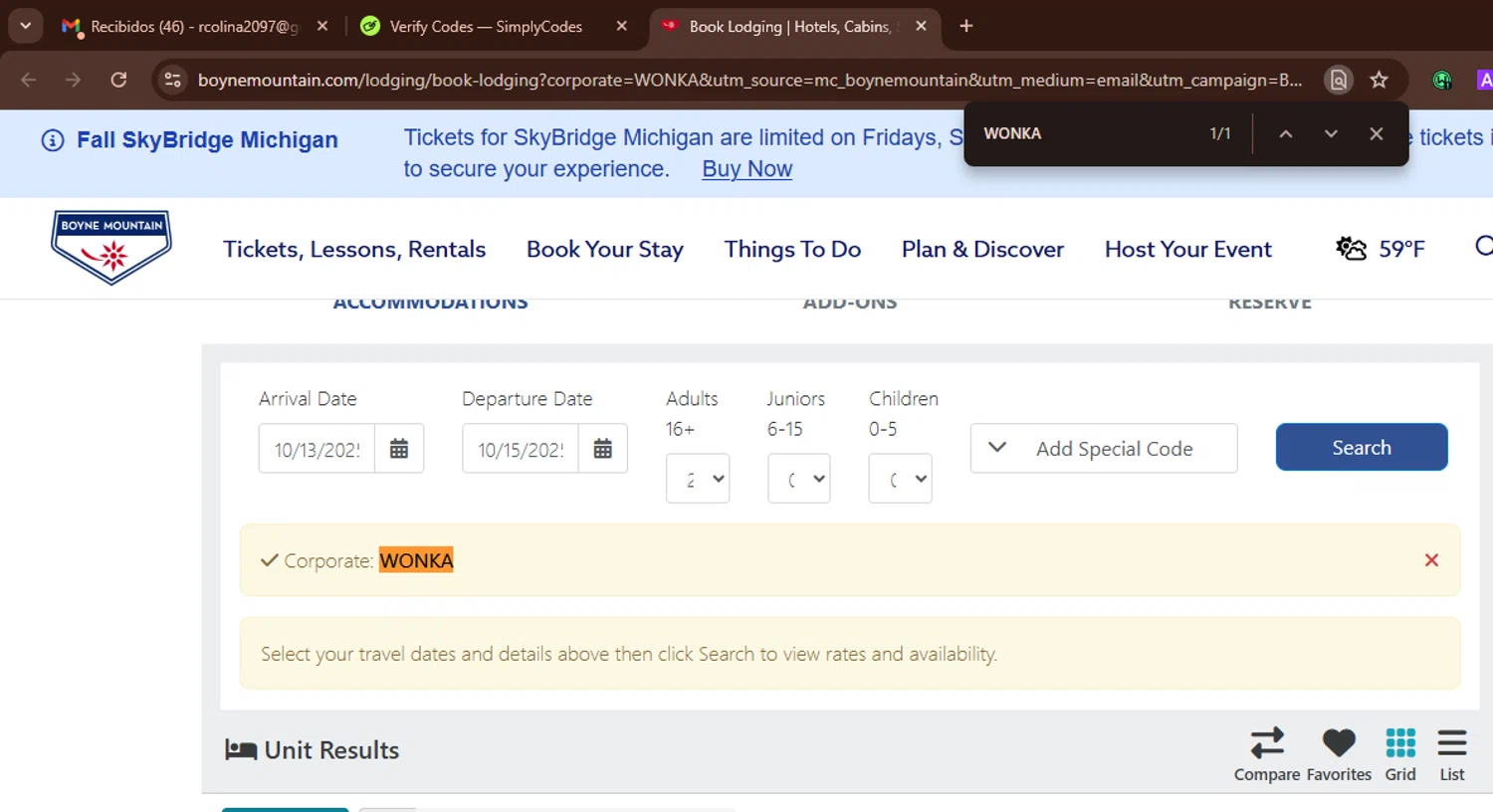Image resolution: width=1493 pixels, height=812 pixels.
Task: Open the Buy Now link
Action: click(747, 169)
